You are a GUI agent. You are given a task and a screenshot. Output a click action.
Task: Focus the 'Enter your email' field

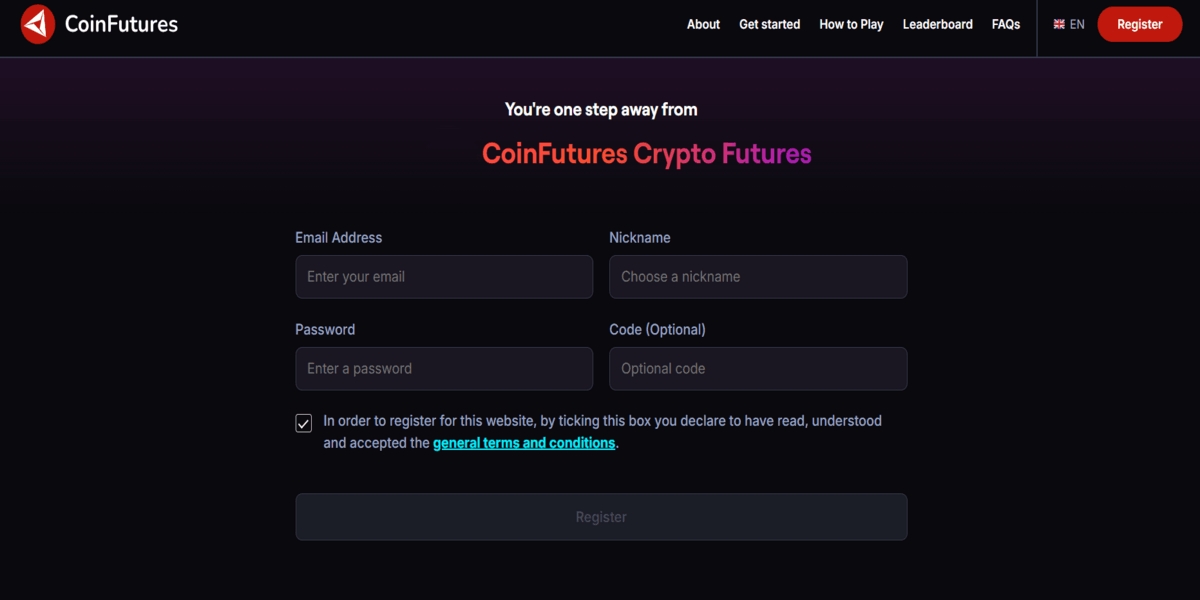pos(444,277)
